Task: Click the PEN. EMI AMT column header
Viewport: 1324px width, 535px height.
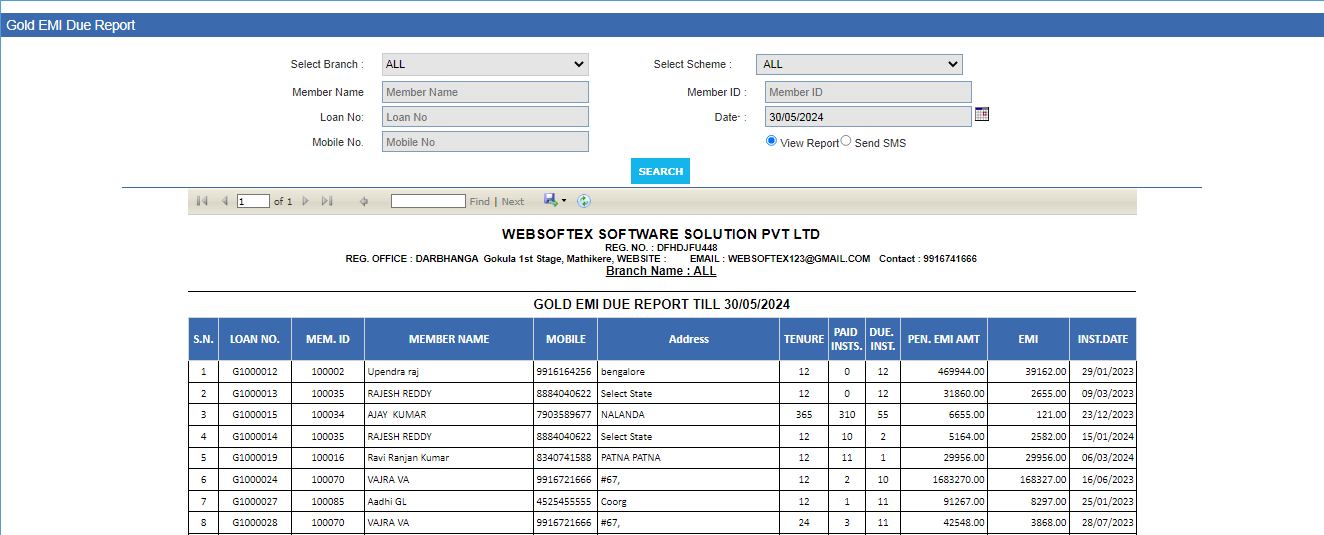Action: click(x=943, y=339)
